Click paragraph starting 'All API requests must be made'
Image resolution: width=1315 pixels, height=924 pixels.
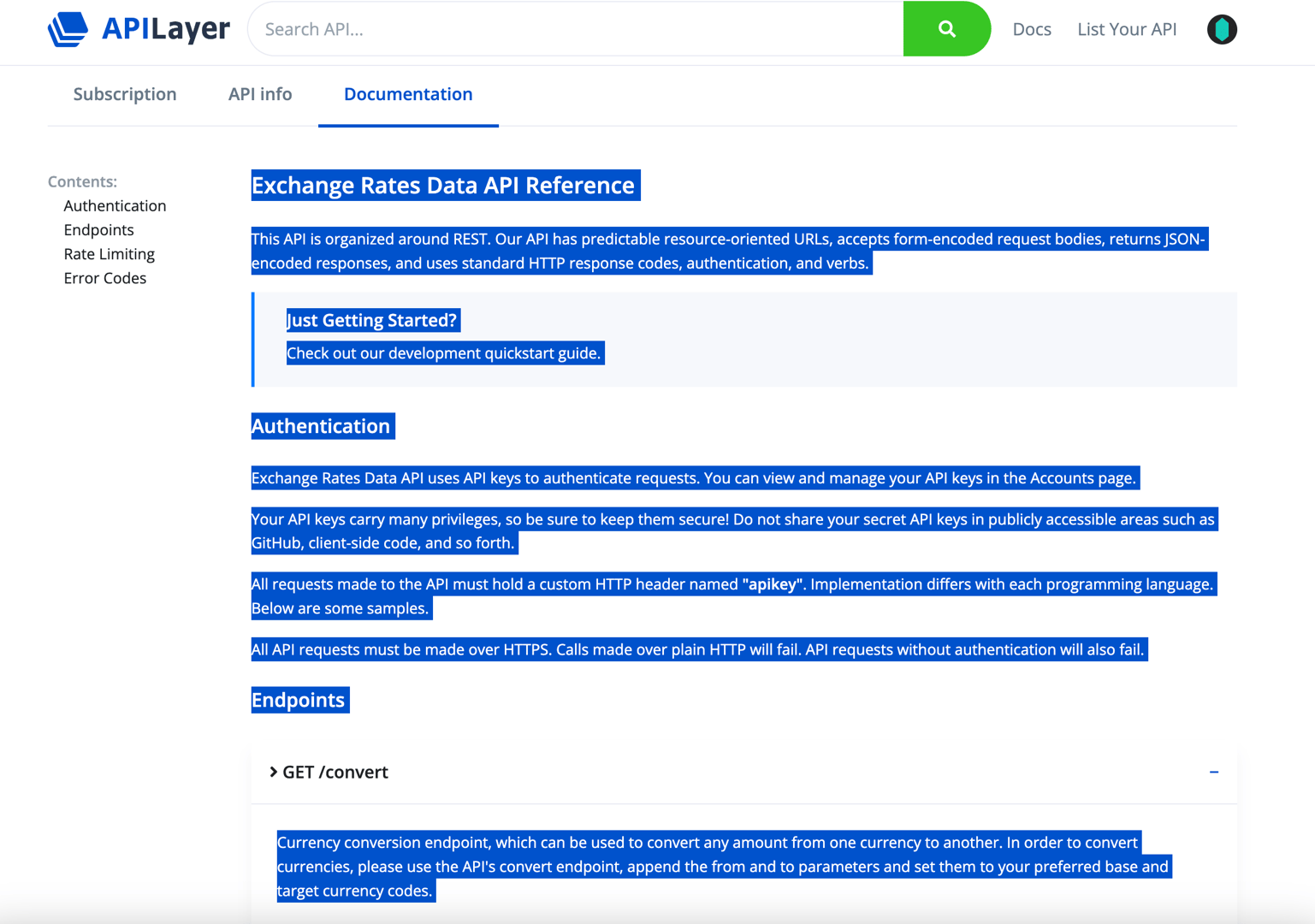[698, 649]
